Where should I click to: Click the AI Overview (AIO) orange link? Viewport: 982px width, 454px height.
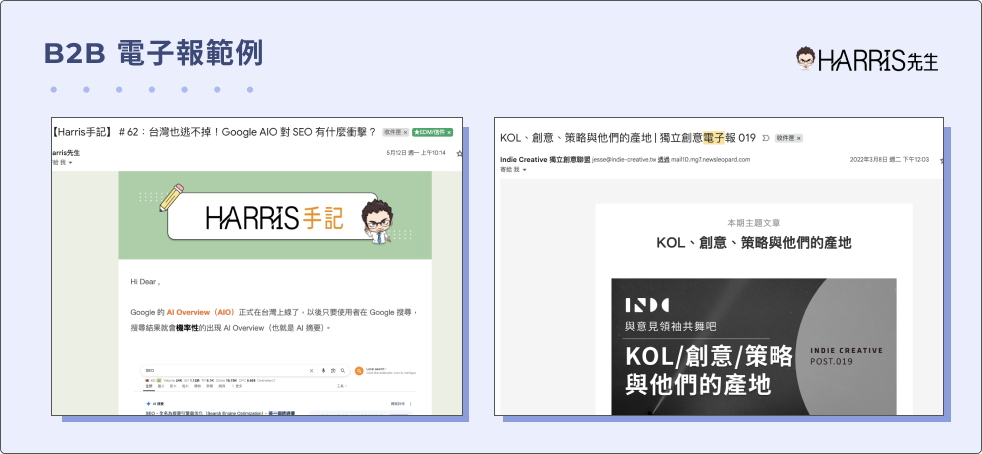pyautogui.click(x=200, y=312)
